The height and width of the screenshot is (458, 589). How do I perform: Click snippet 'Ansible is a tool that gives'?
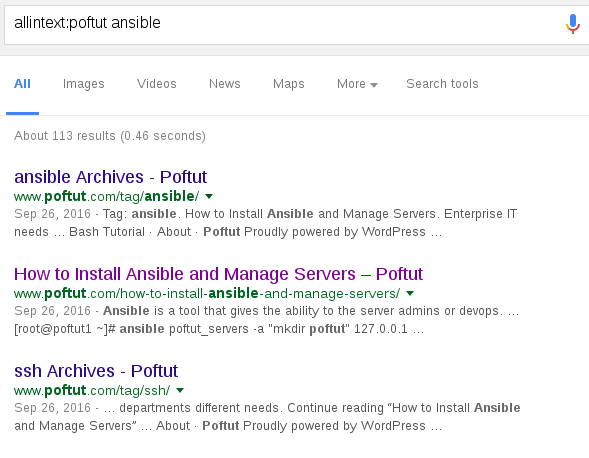[x=267, y=320]
